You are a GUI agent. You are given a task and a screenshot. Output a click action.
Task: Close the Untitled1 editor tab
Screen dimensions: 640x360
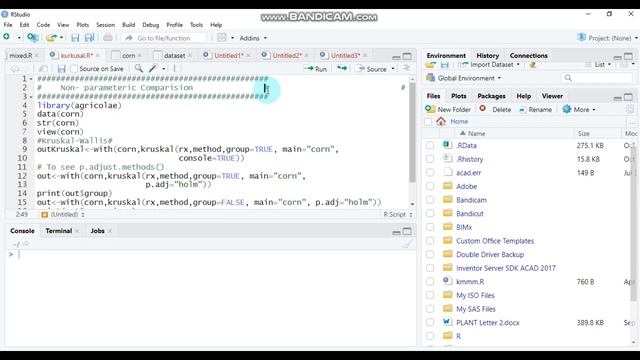(x=249, y=56)
